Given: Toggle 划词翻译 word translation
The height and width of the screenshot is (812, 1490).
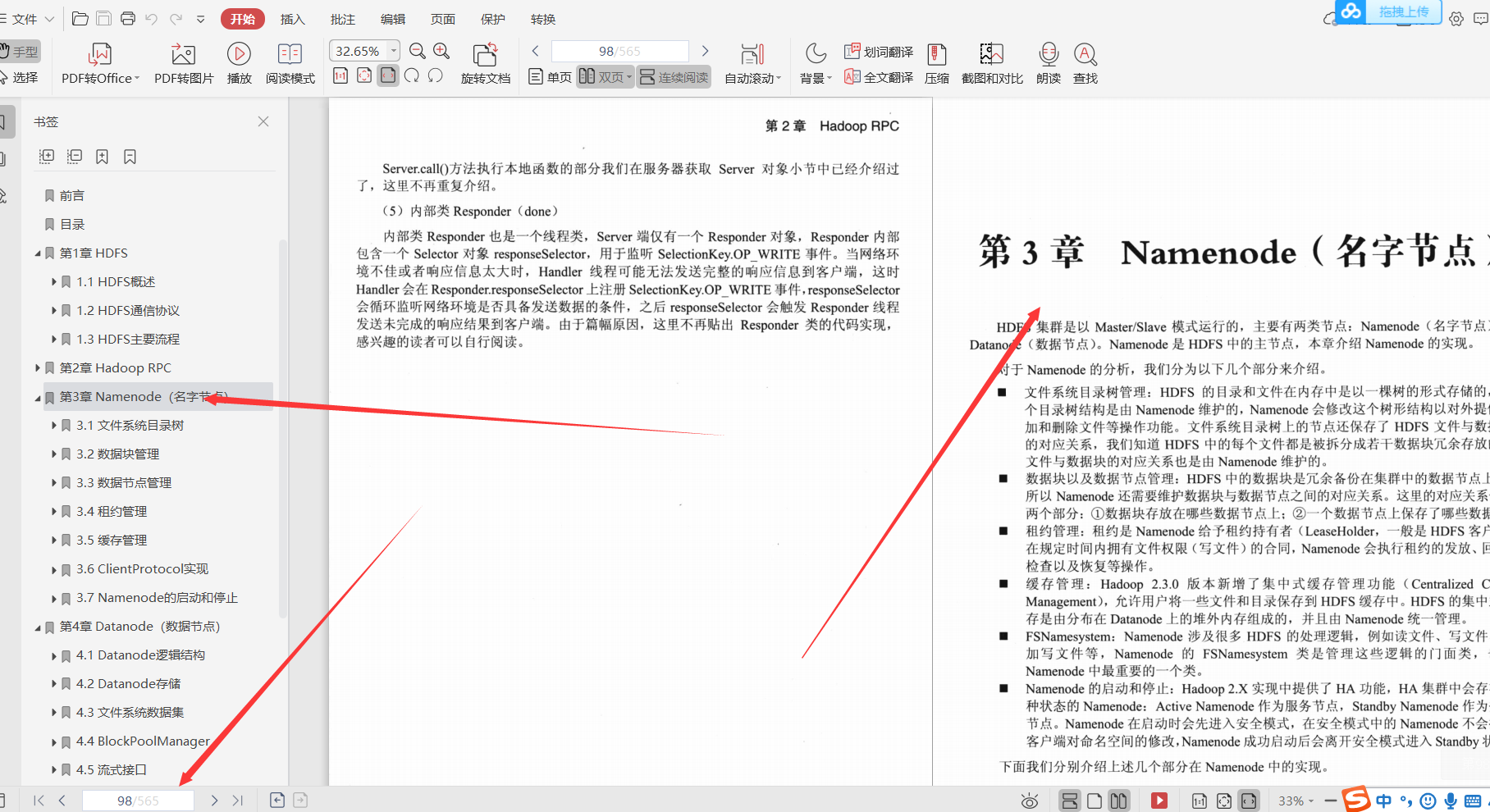Looking at the screenshot, I should [x=879, y=52].
